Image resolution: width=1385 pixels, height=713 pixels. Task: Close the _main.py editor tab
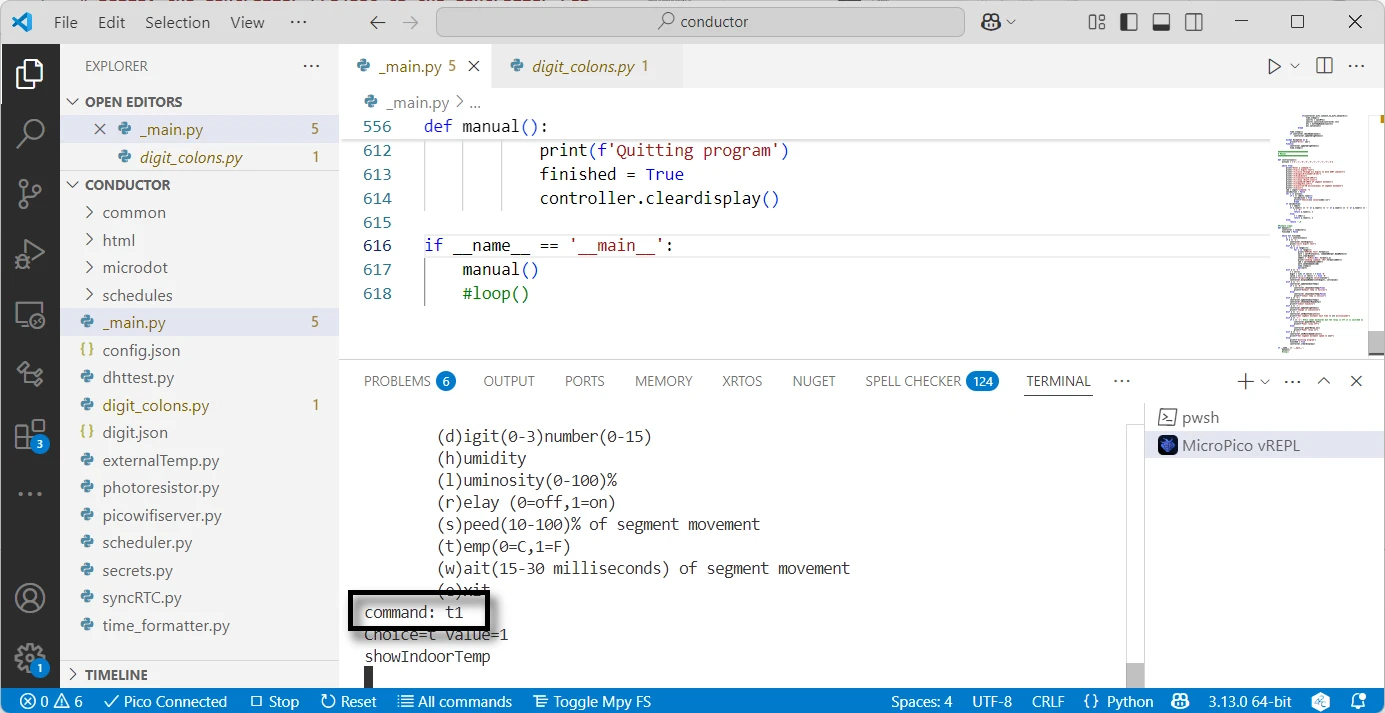click(x=474, y=67)
